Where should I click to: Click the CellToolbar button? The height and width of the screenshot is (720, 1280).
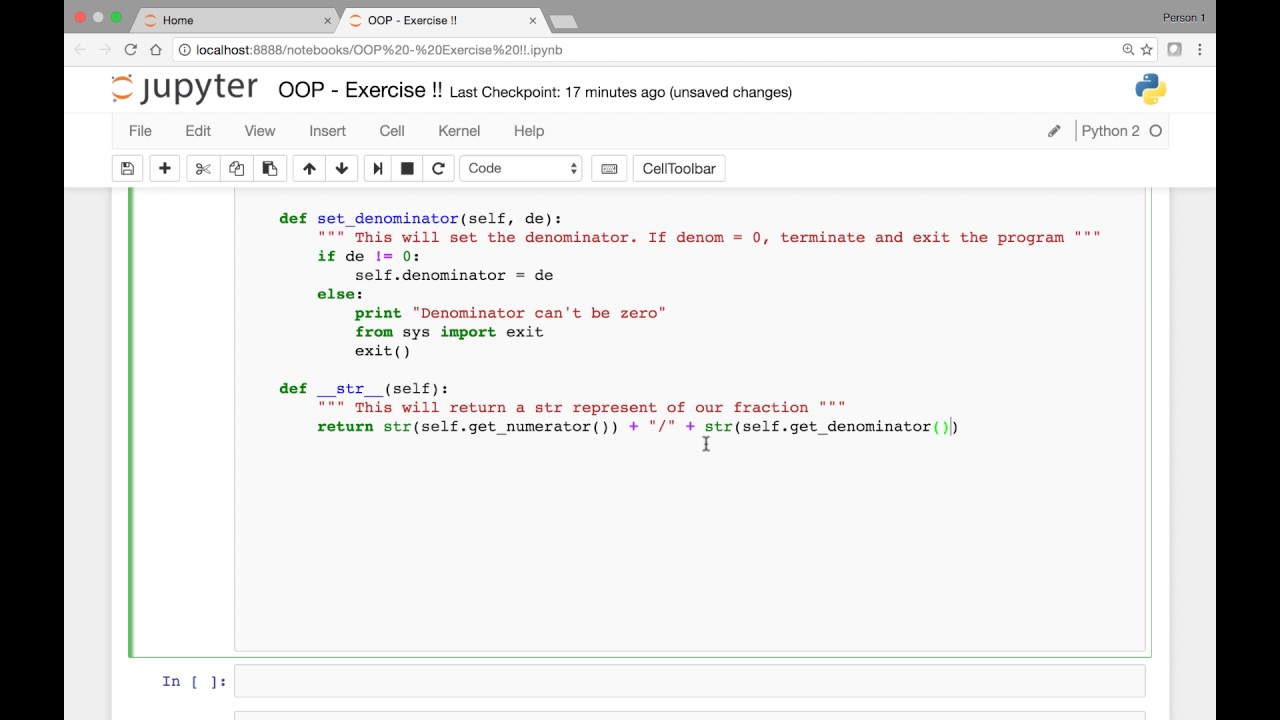(x=679, y=168)
